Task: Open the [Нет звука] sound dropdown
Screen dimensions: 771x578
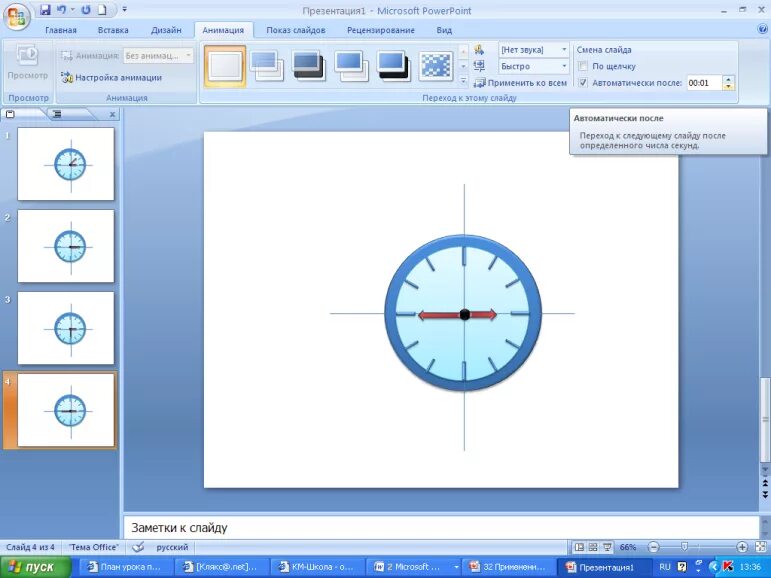Action: (534, 50)
